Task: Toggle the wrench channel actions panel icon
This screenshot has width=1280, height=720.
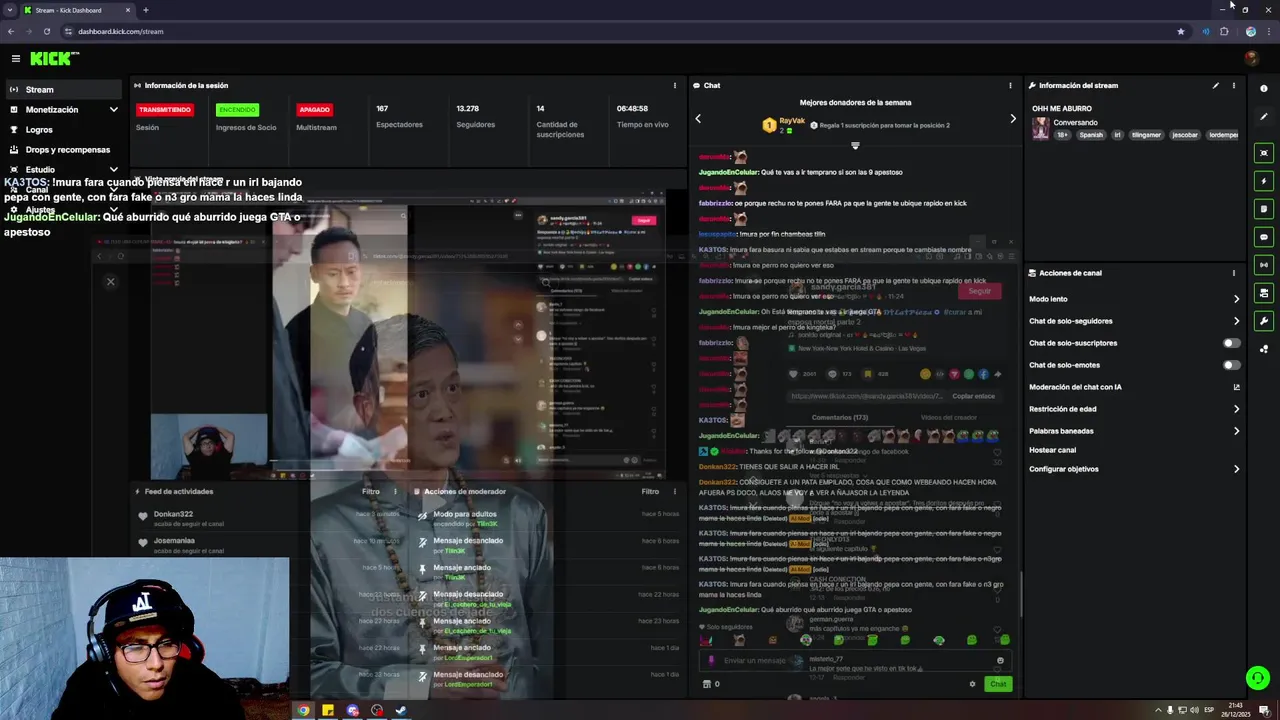Action: [1264, 321]
